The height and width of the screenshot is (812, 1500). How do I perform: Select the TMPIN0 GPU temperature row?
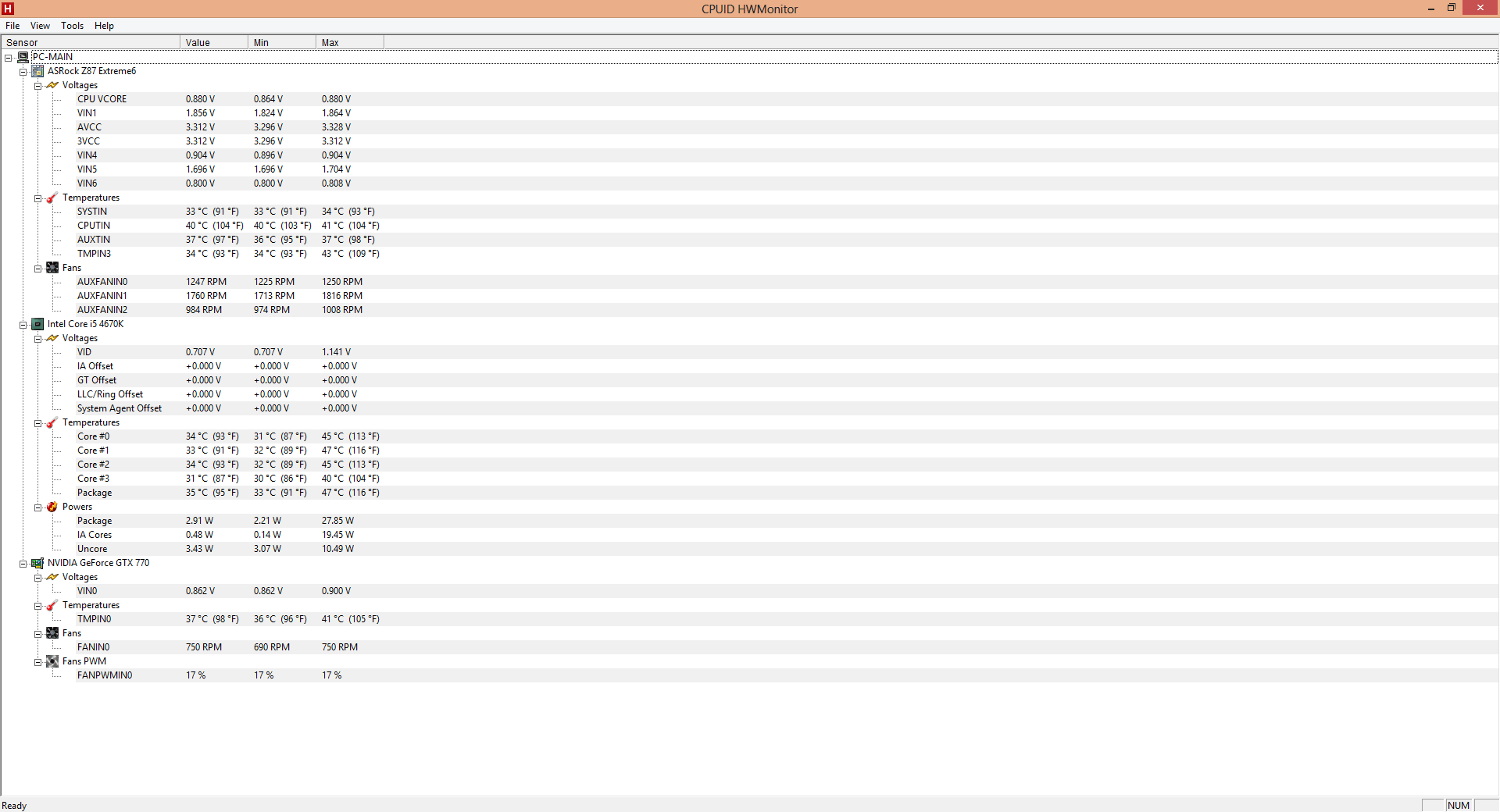coord(787,619)
